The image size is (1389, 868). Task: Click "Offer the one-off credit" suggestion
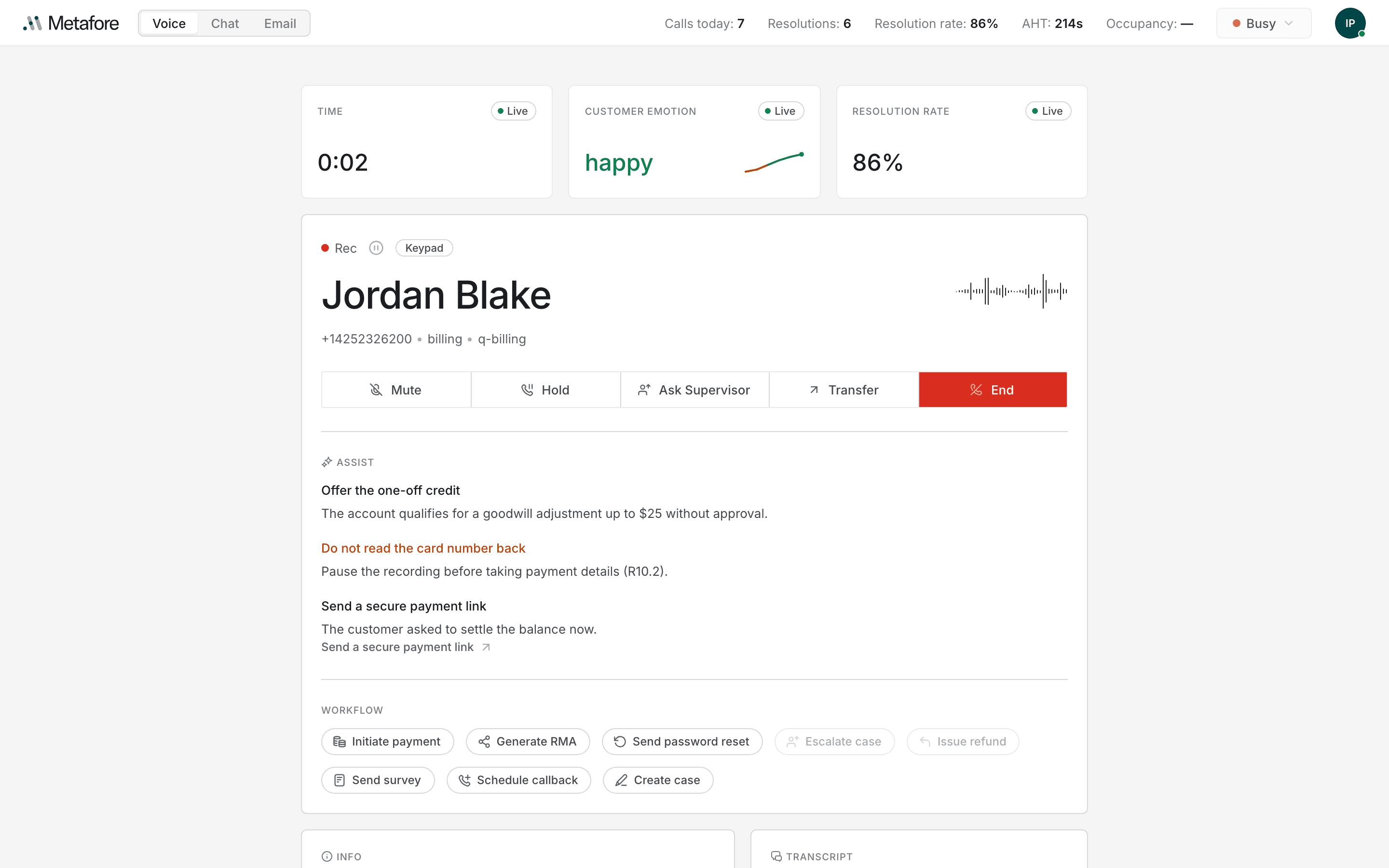click(390, 490)
